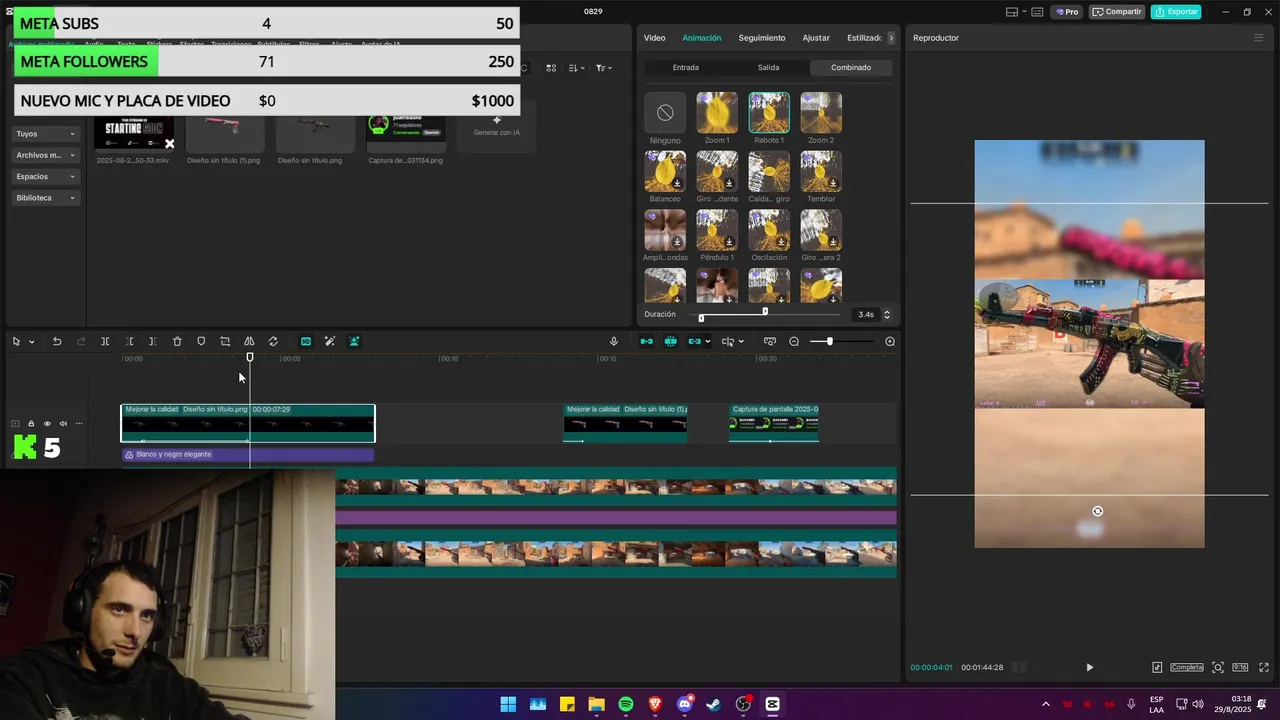This screenshot has width=1280, height=720.
Task: Open the selection tool dropdown arrow in the timeline toolbar
Action: pos(31,342)
